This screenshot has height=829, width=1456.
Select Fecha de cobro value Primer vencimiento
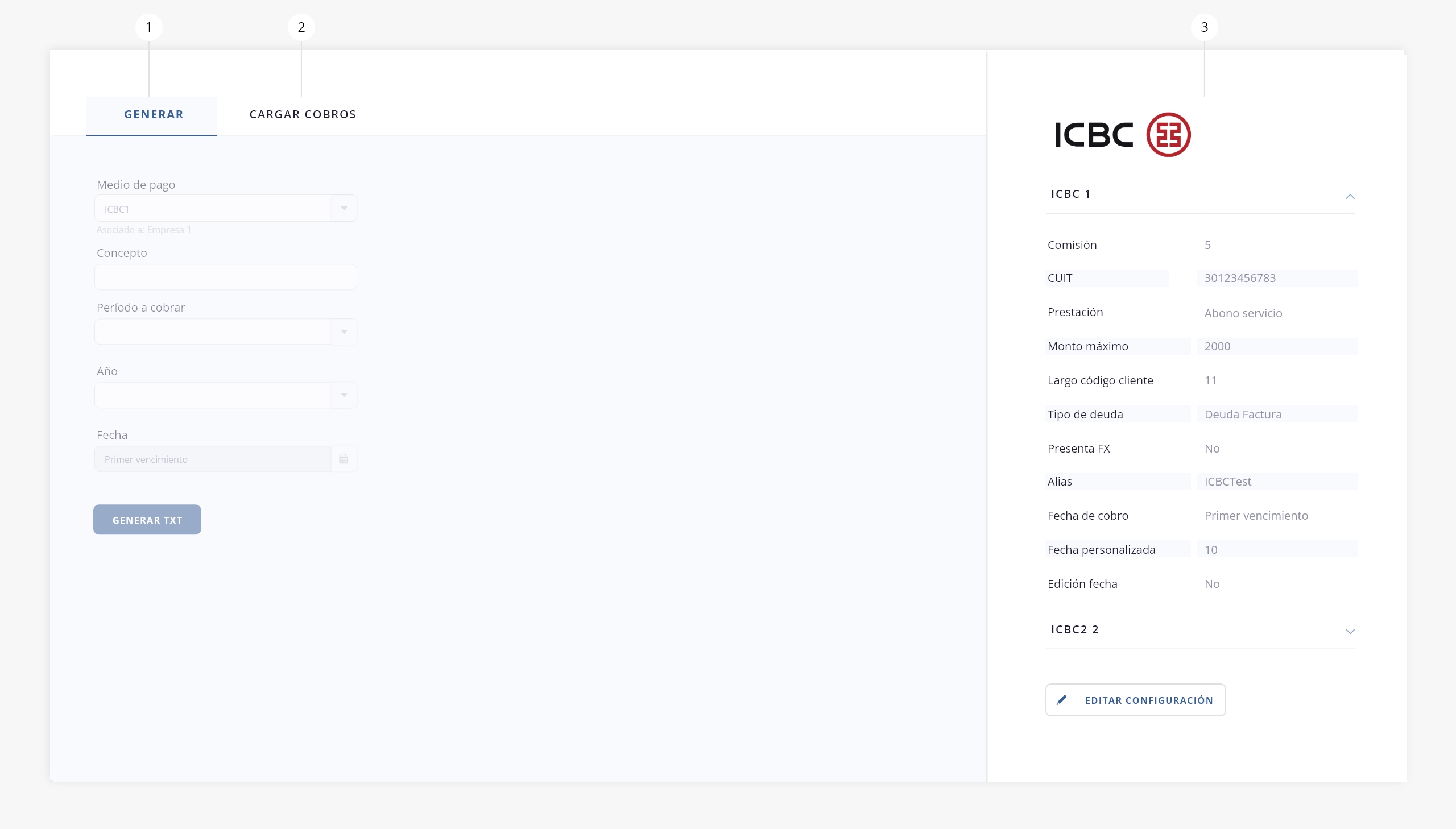[x=1256, y=516]
